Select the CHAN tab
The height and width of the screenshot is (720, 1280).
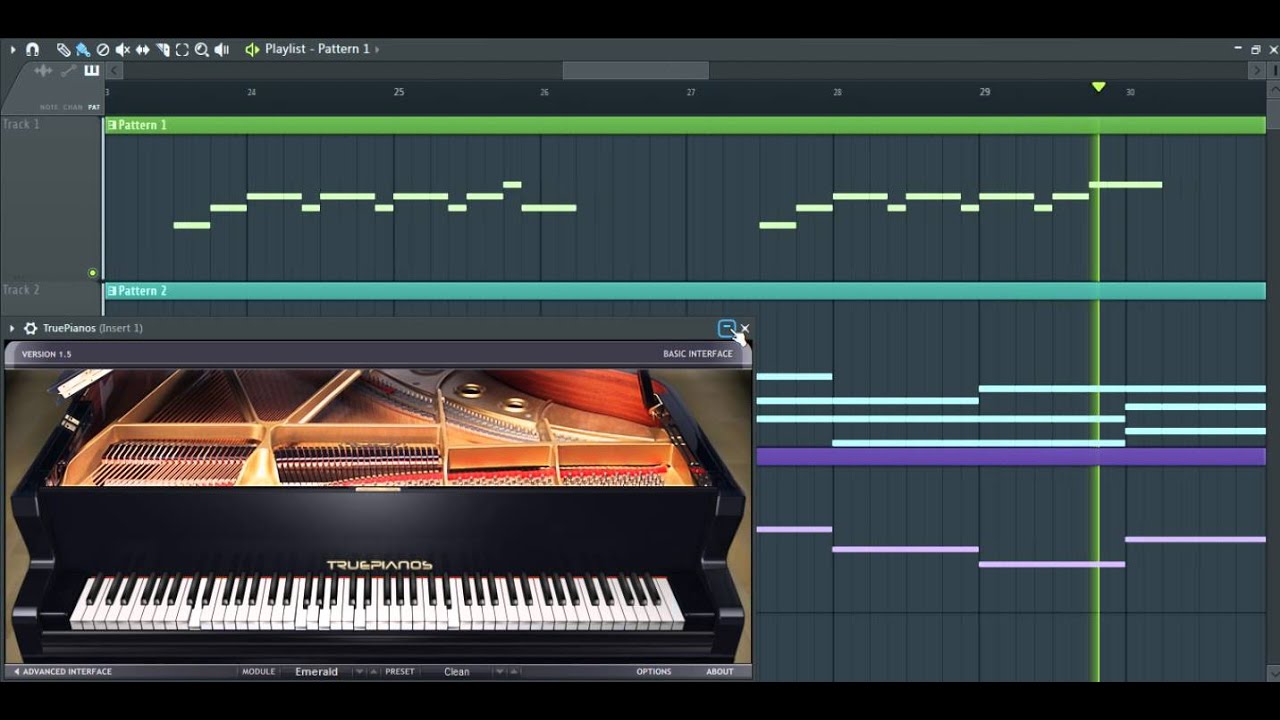(x=73, y=107)
